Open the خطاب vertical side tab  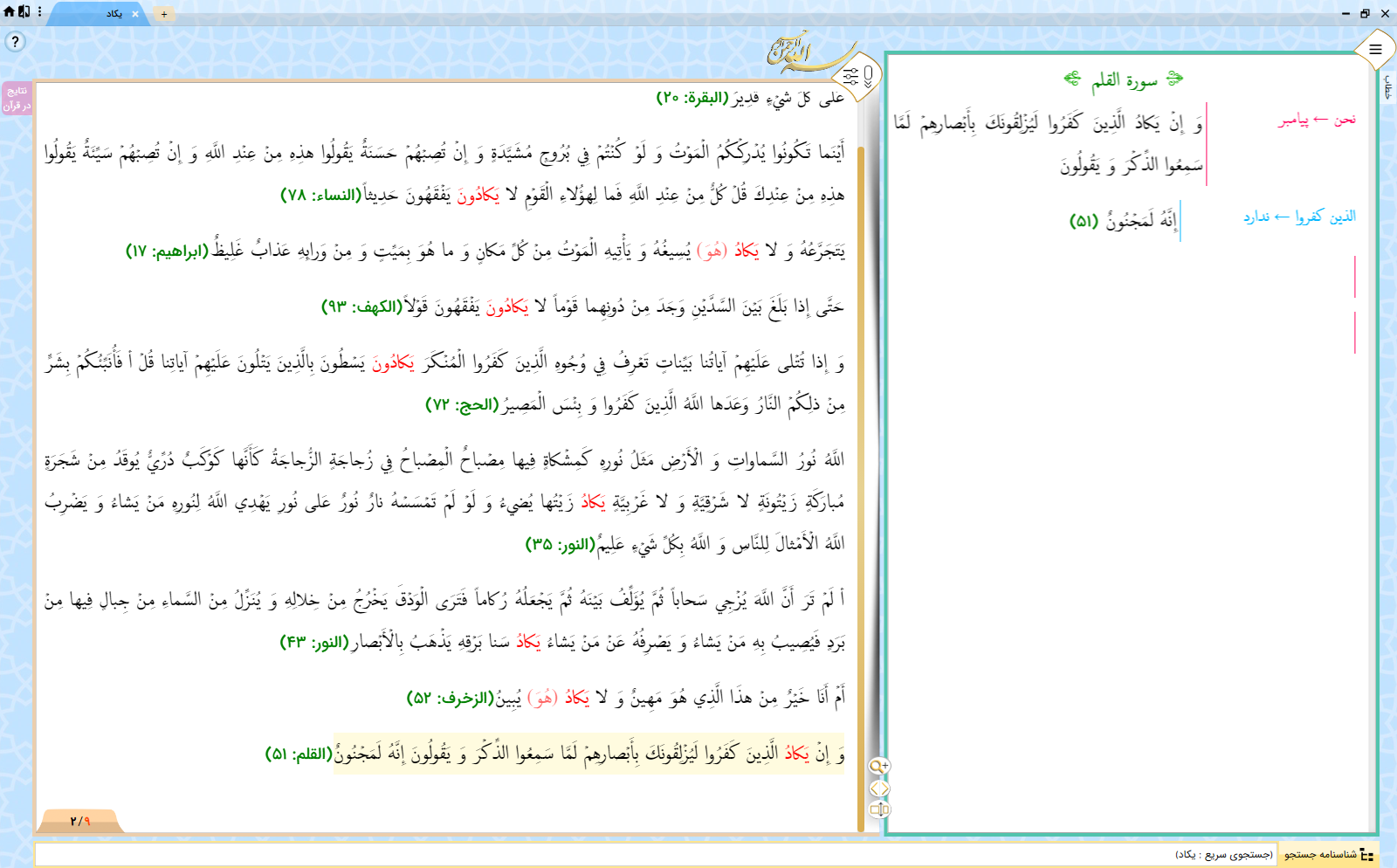(x=1388, y=87)
